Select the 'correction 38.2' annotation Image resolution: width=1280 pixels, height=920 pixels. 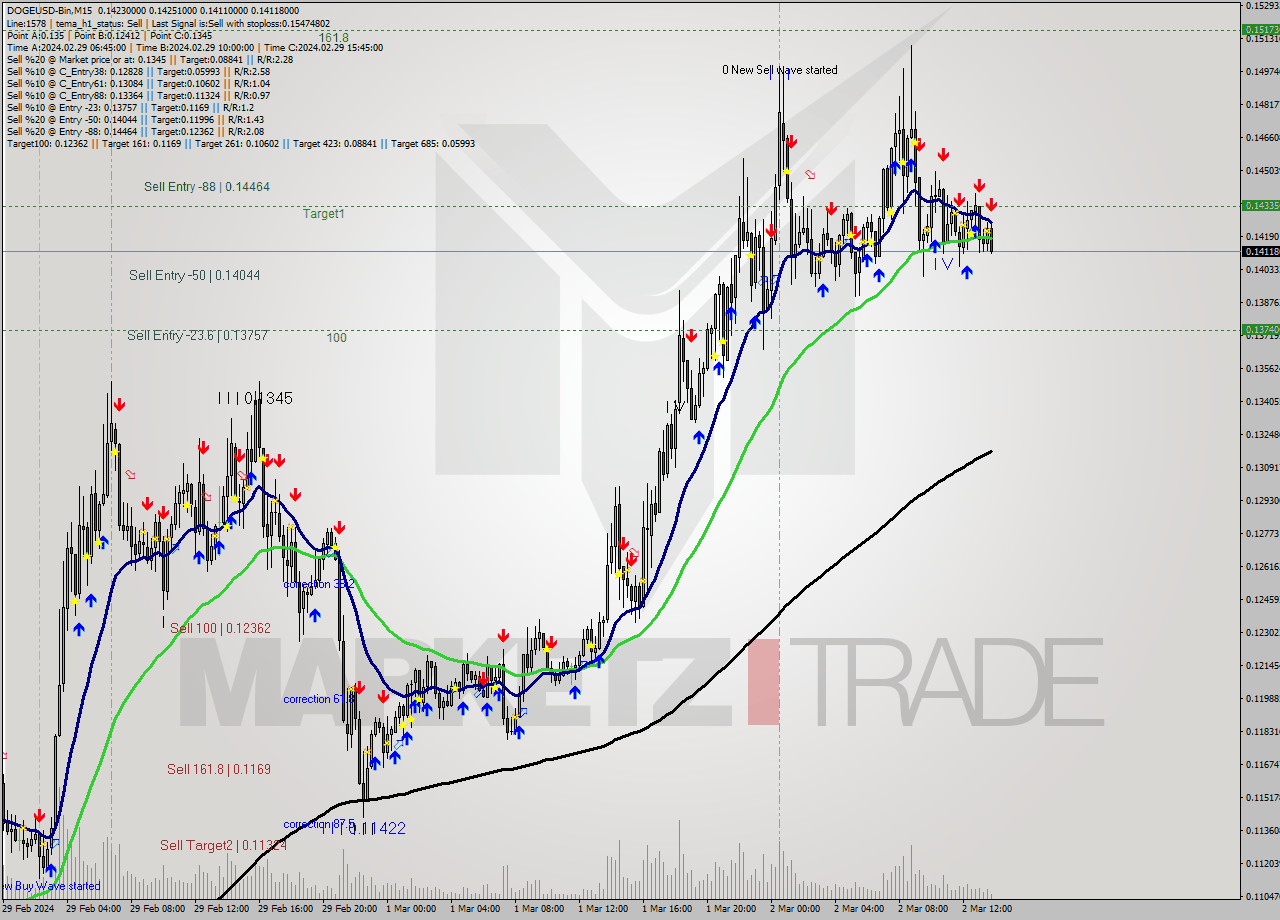pos(320,584)
